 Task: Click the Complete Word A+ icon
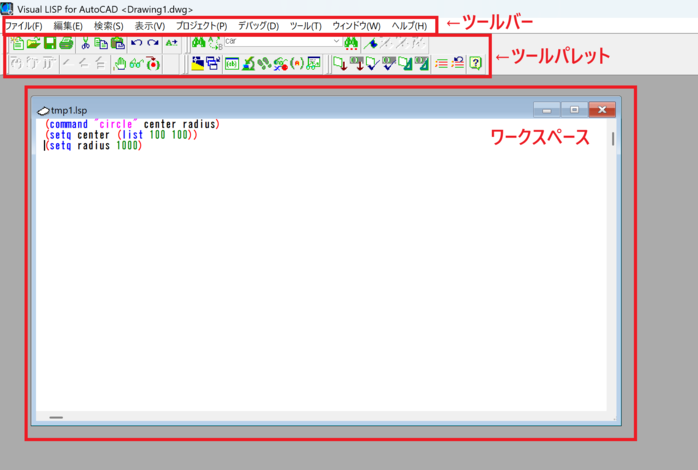click(x=171, y=43)
